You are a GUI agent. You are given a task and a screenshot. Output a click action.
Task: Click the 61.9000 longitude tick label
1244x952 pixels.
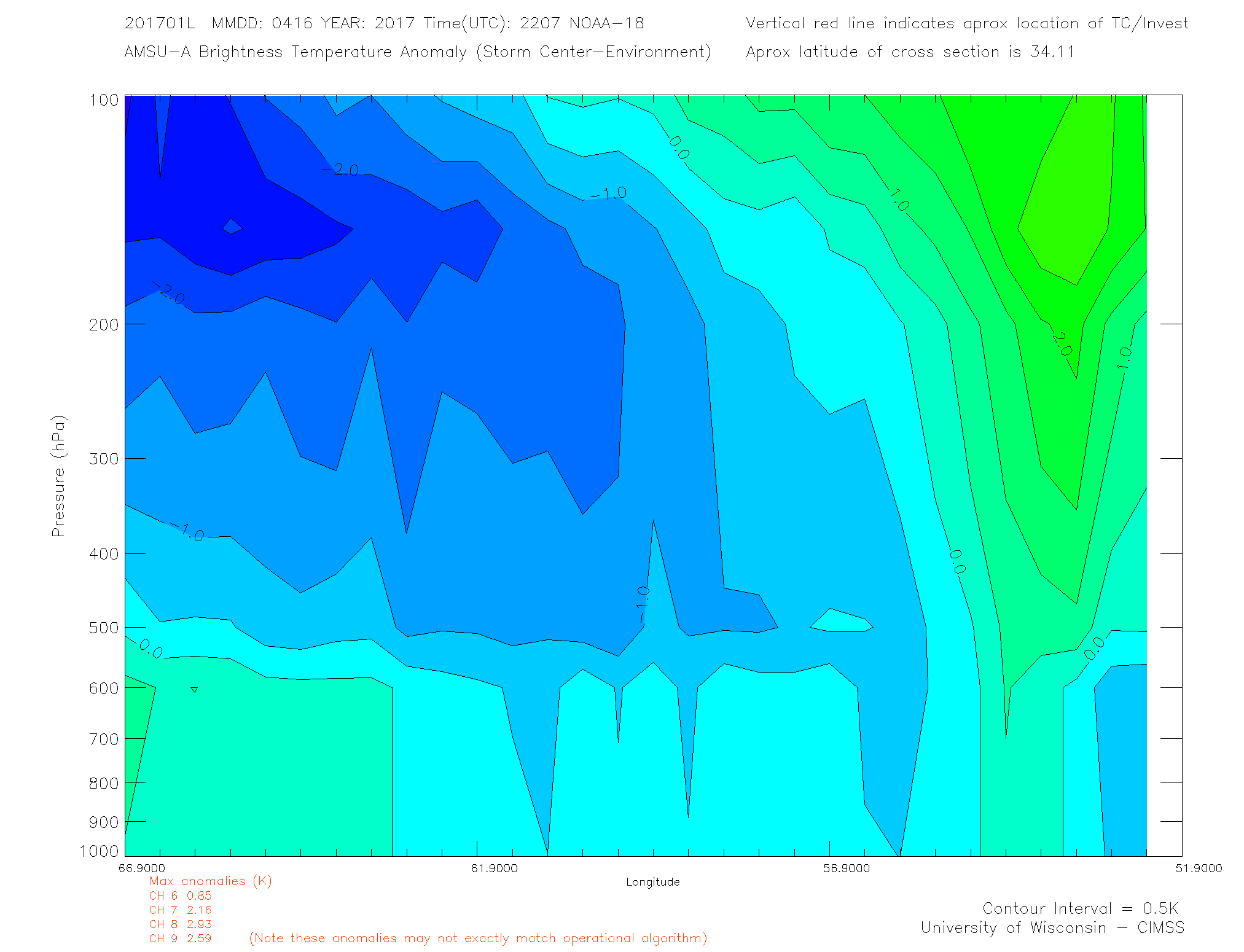(494, 868)
